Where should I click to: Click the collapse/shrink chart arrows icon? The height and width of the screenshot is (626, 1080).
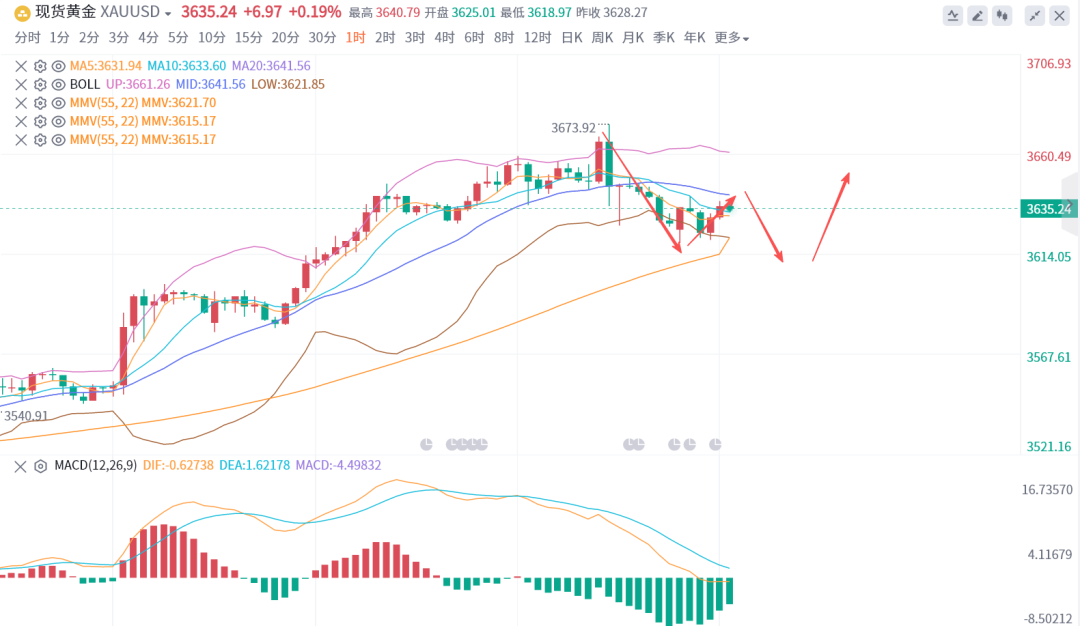click(x=1035, y=15)
